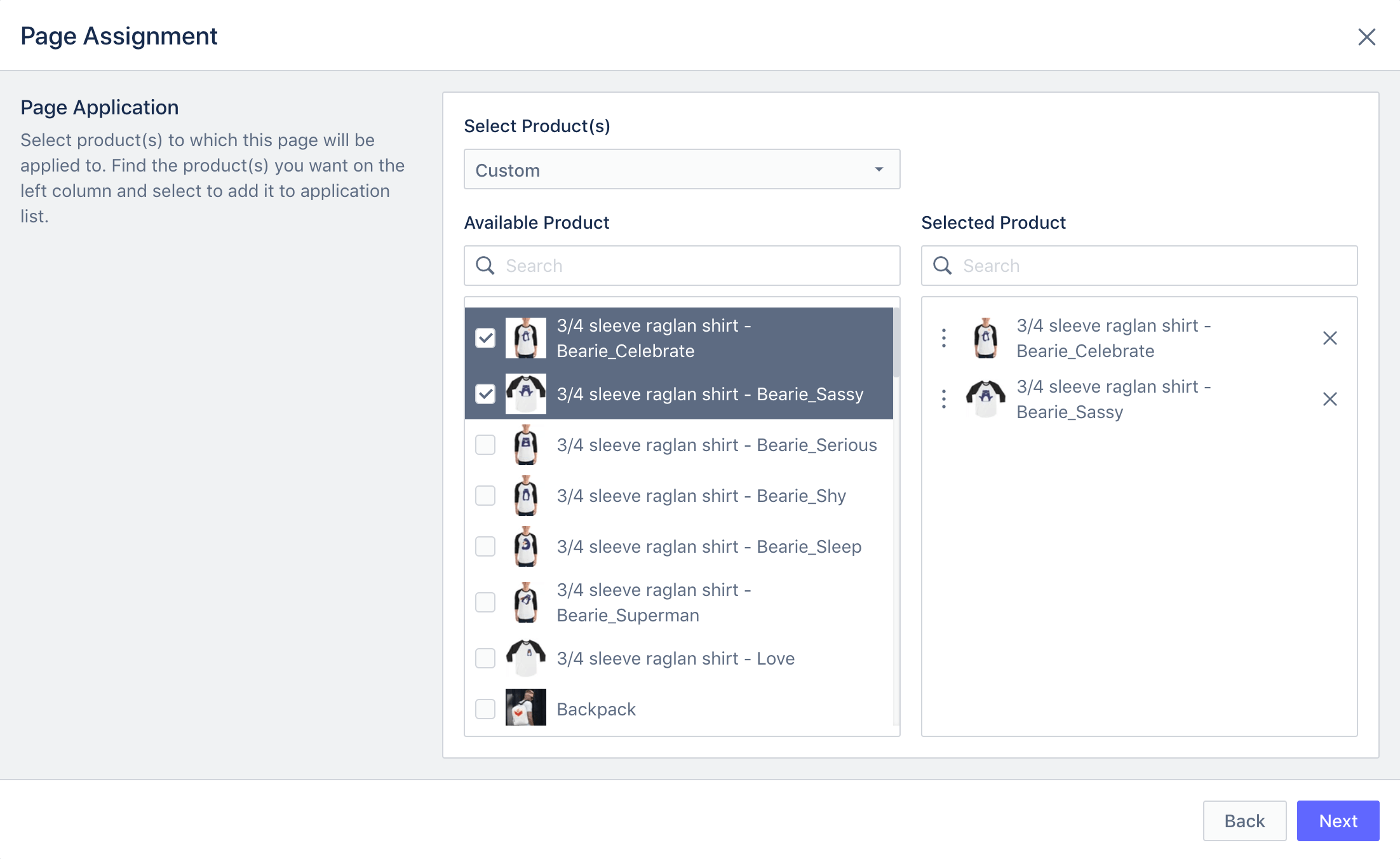
Task: Check the raglan shirt Love checkbox
Action: point(485,658)
